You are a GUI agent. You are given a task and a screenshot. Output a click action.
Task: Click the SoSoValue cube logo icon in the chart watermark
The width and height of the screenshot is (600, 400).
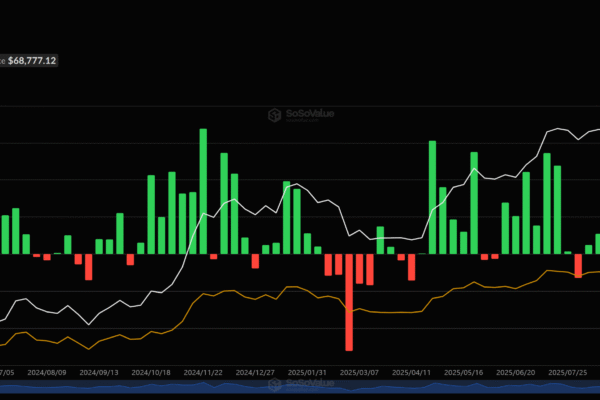click(273, 116)
